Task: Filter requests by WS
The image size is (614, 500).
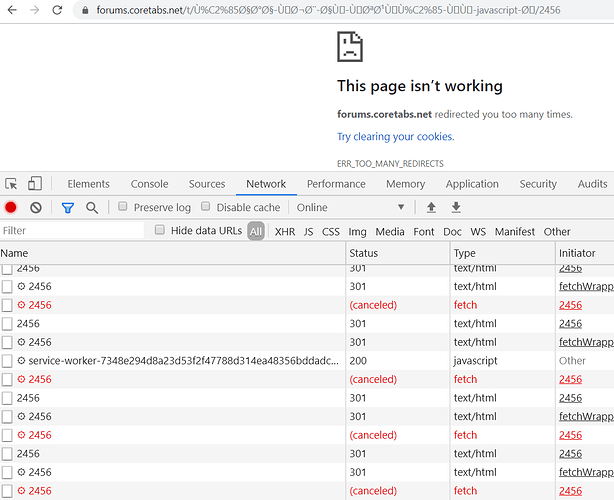Action: pos(478,232)
